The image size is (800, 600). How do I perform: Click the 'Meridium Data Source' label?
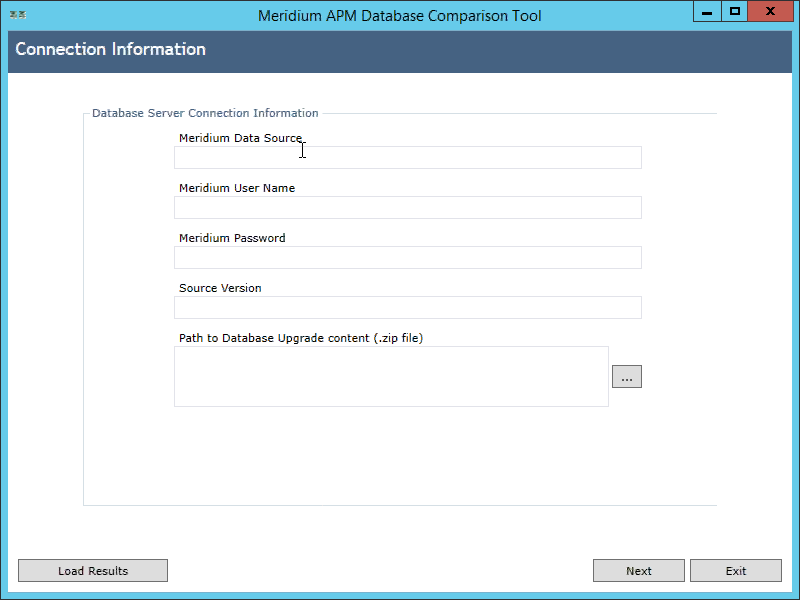tap(240, 138)
